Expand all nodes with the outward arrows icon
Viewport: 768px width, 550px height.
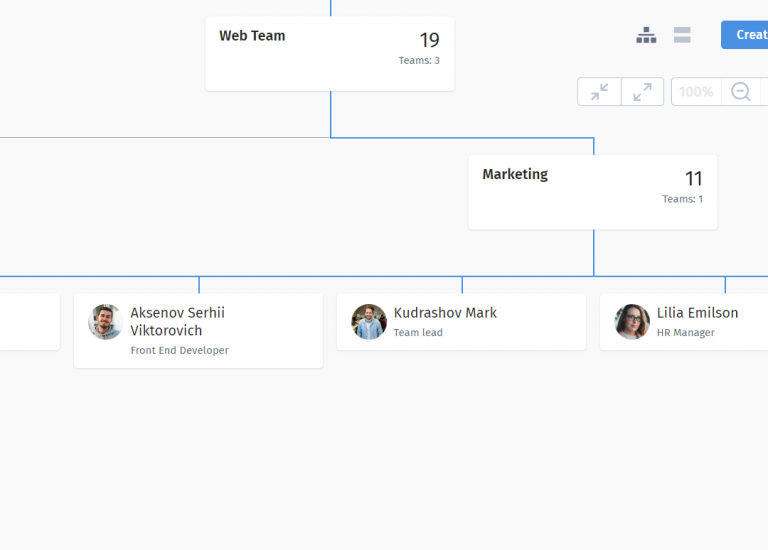(642, 92)
